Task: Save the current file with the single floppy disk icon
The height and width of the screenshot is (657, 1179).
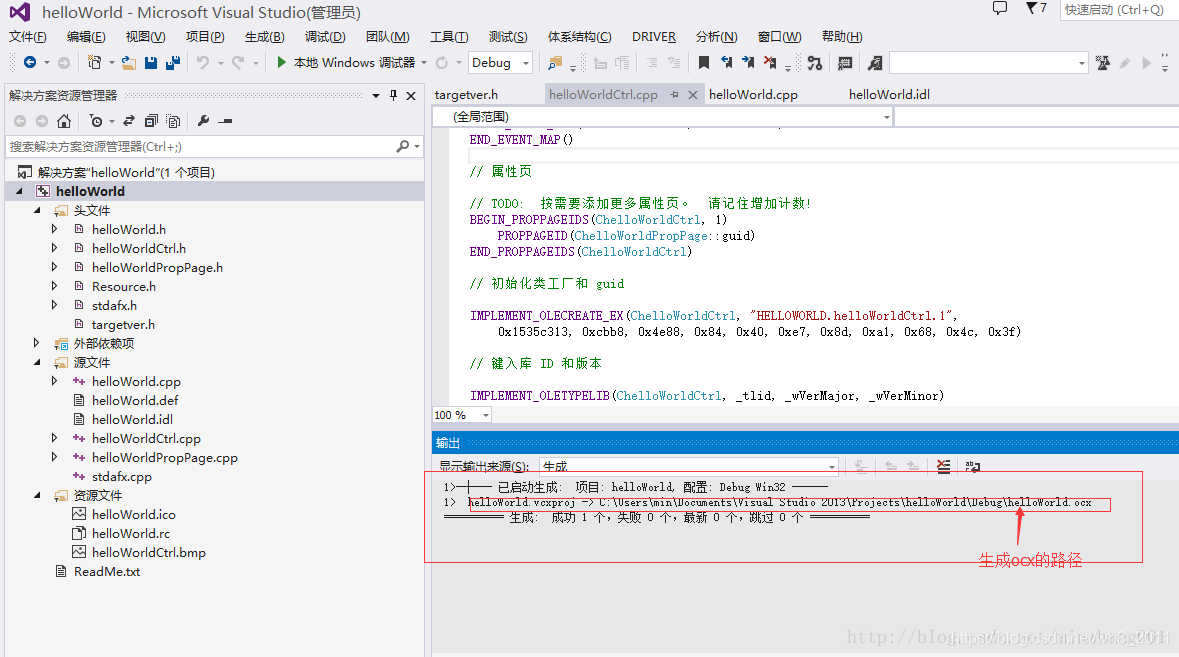Action: [151, 62]
